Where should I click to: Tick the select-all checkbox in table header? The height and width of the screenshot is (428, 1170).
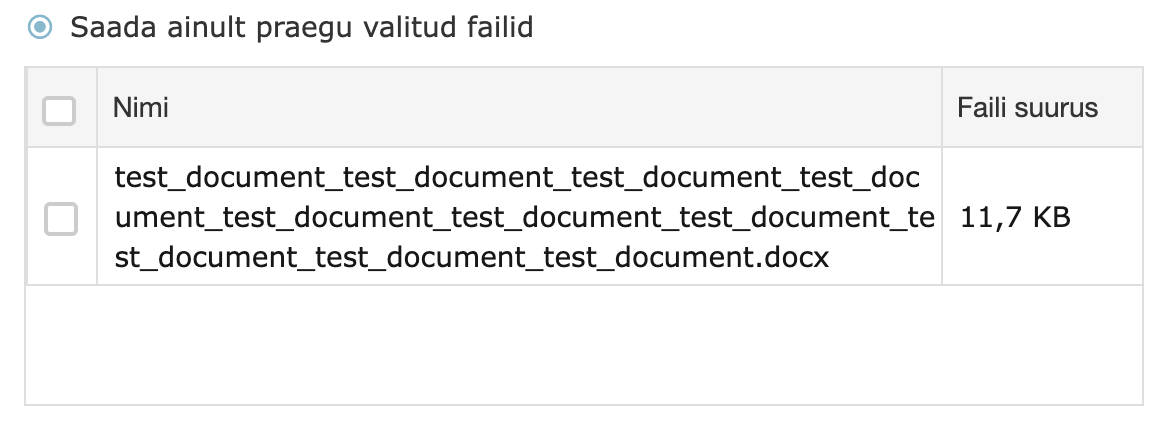click(x=59, y=109)
